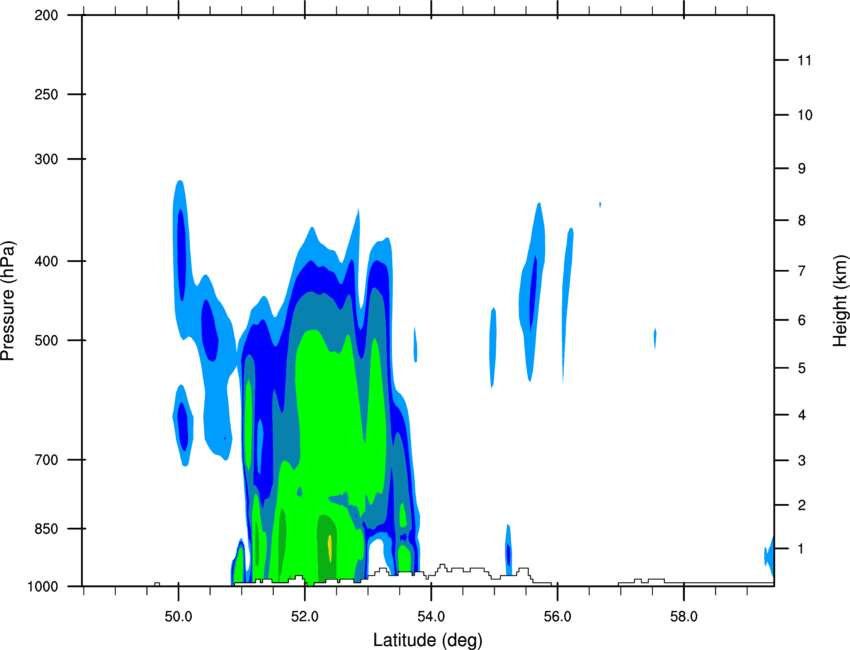The image size is (850, 650).
Task: Pick the 3 km height label
Action: pos(802,461)
